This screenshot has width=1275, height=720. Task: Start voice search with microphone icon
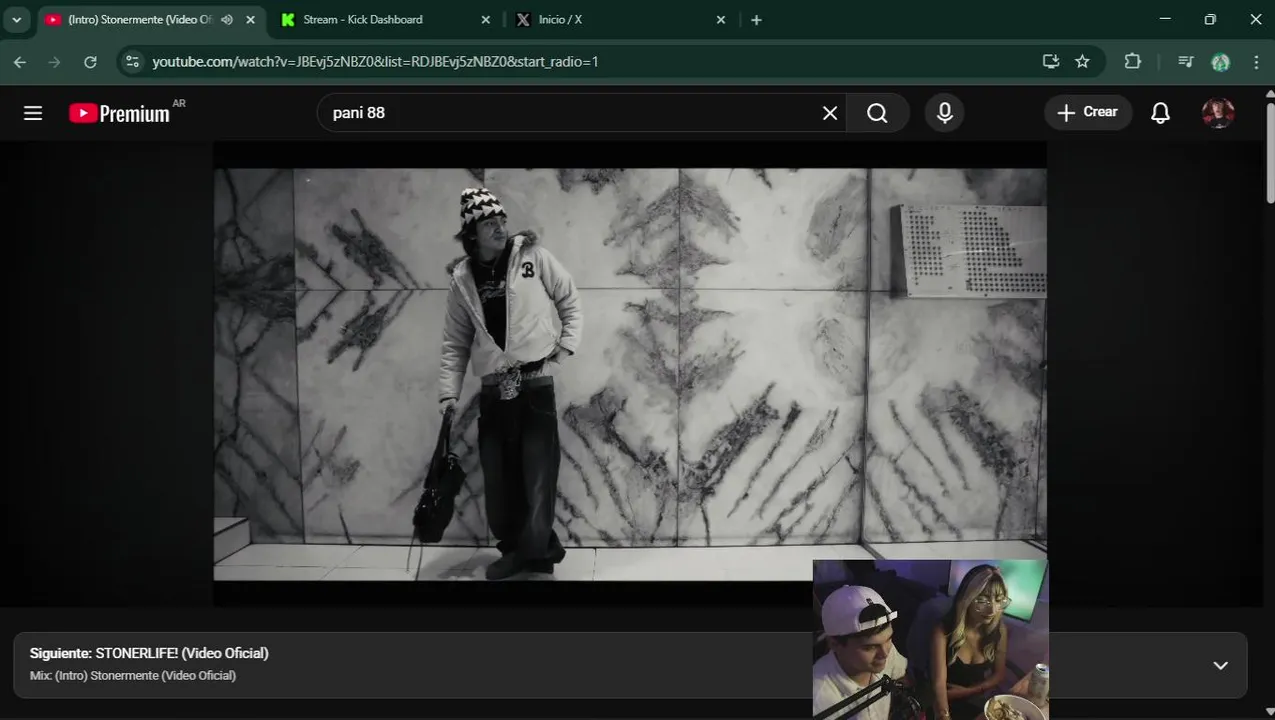pyautogui.click(x=945, y=113)
